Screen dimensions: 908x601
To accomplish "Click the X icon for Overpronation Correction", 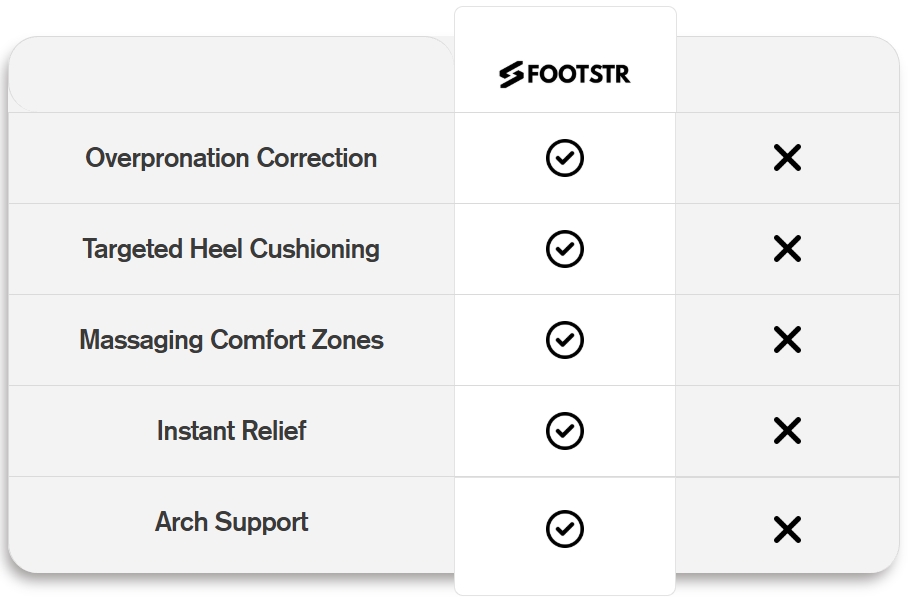I will 788,157.
